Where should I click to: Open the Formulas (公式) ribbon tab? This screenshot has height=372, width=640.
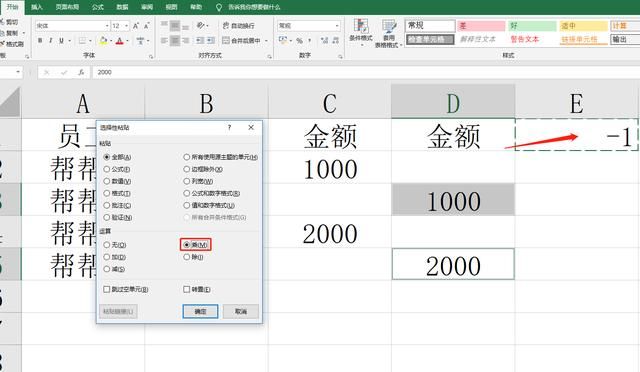pos(98,7)
